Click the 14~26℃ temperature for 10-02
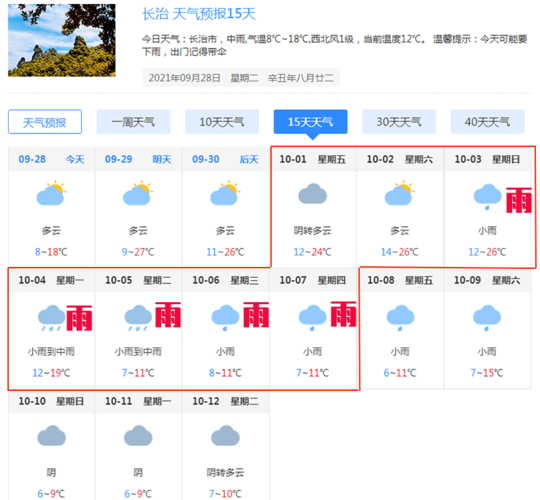The image size is (540, 500). (x=399, y=252)
